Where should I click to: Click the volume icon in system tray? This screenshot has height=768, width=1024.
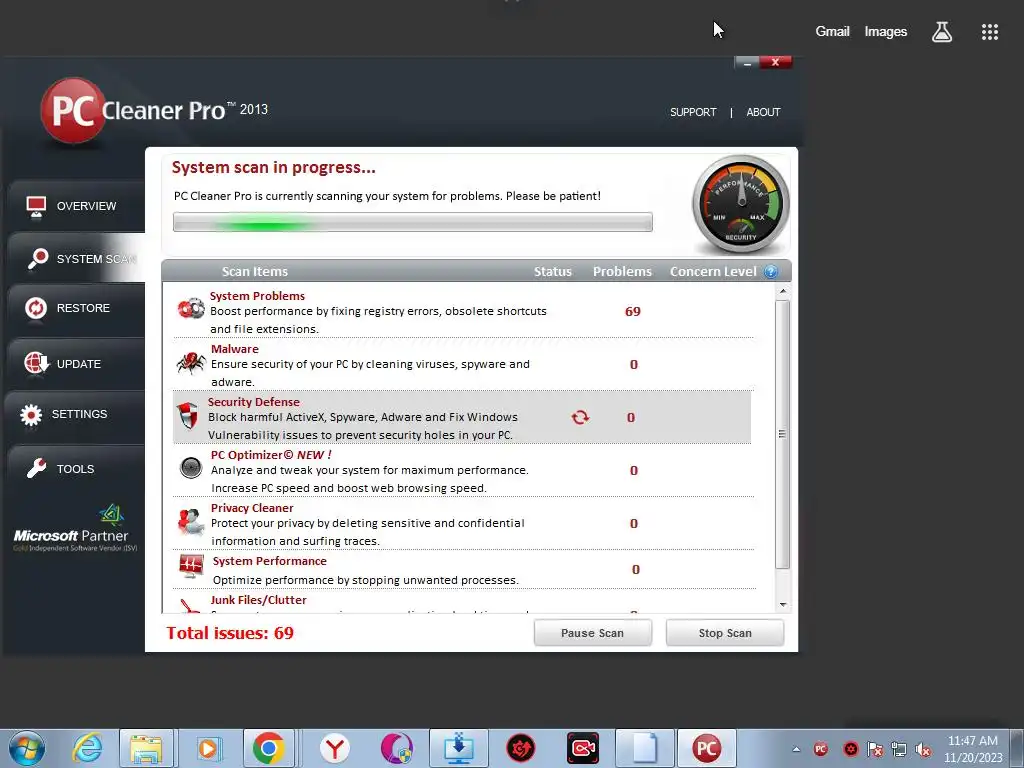(923, 750)
